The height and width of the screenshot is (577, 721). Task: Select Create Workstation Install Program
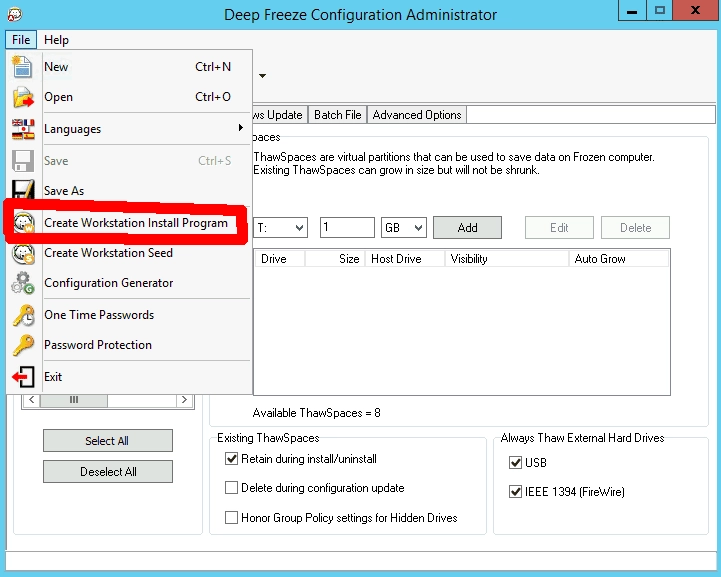(129, 223)
